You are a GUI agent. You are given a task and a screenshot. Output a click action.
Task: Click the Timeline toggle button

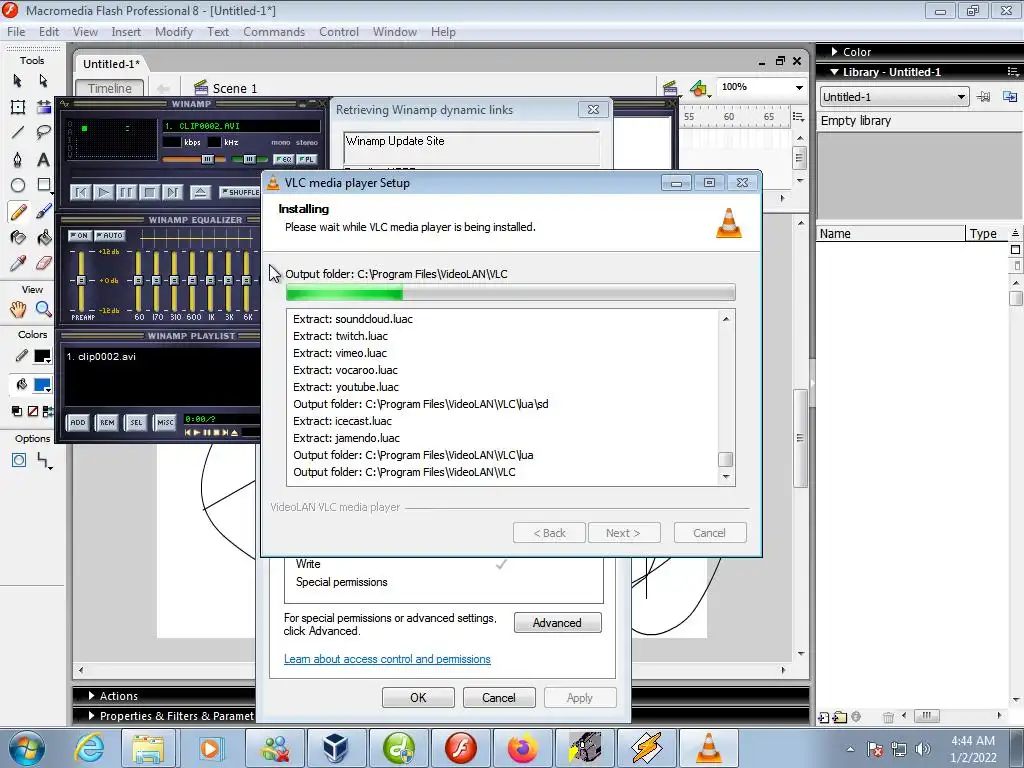pyautogui.click(x=110, y=88)
